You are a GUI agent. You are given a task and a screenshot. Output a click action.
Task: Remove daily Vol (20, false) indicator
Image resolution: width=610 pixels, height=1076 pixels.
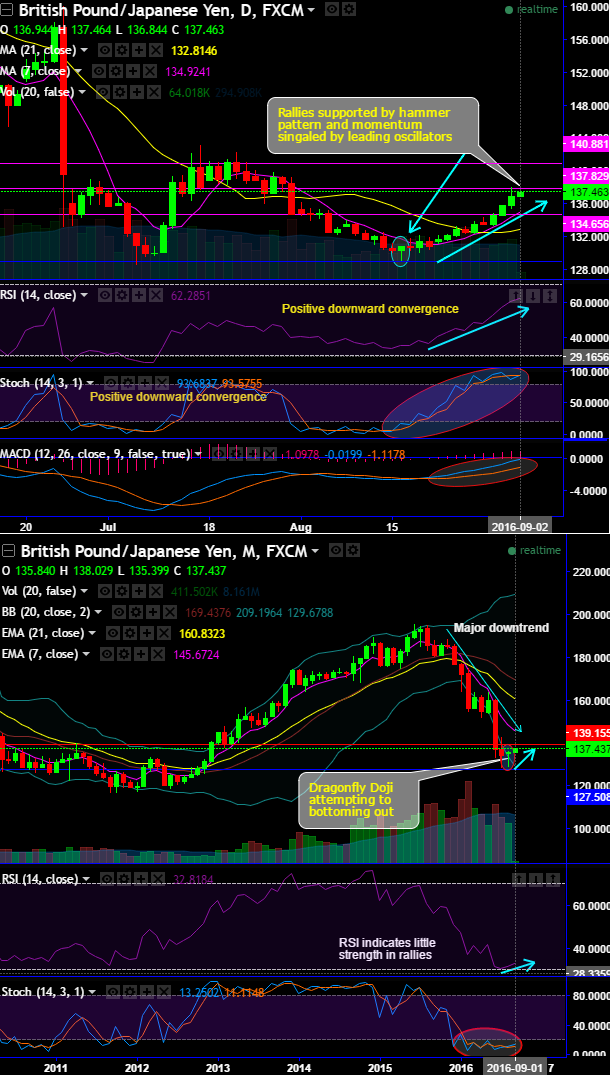[156, 92]
